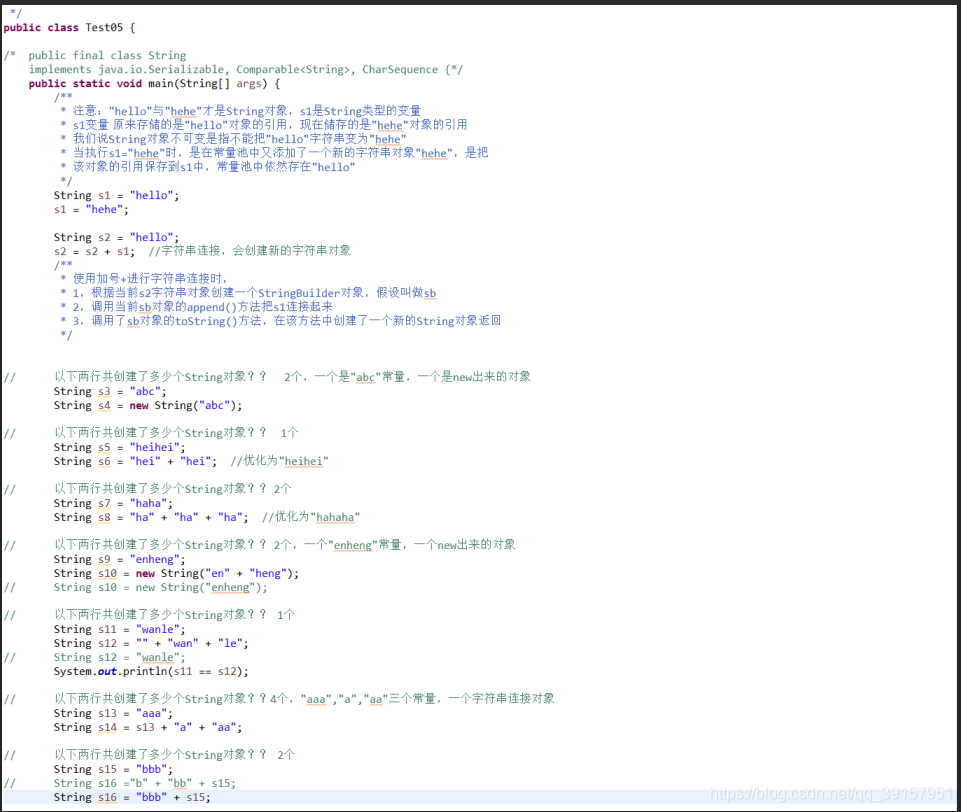Click the line 'String s14 = s13 + "a" + "aa";'

point(148,727)
